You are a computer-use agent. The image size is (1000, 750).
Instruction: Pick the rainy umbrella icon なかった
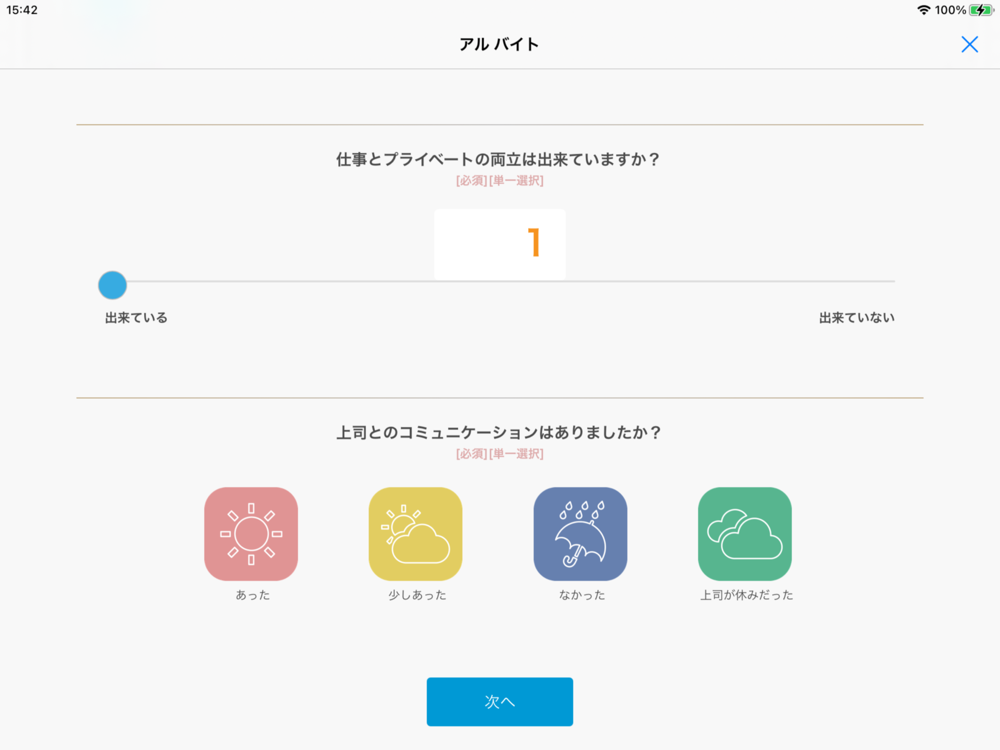coord(580,534)
